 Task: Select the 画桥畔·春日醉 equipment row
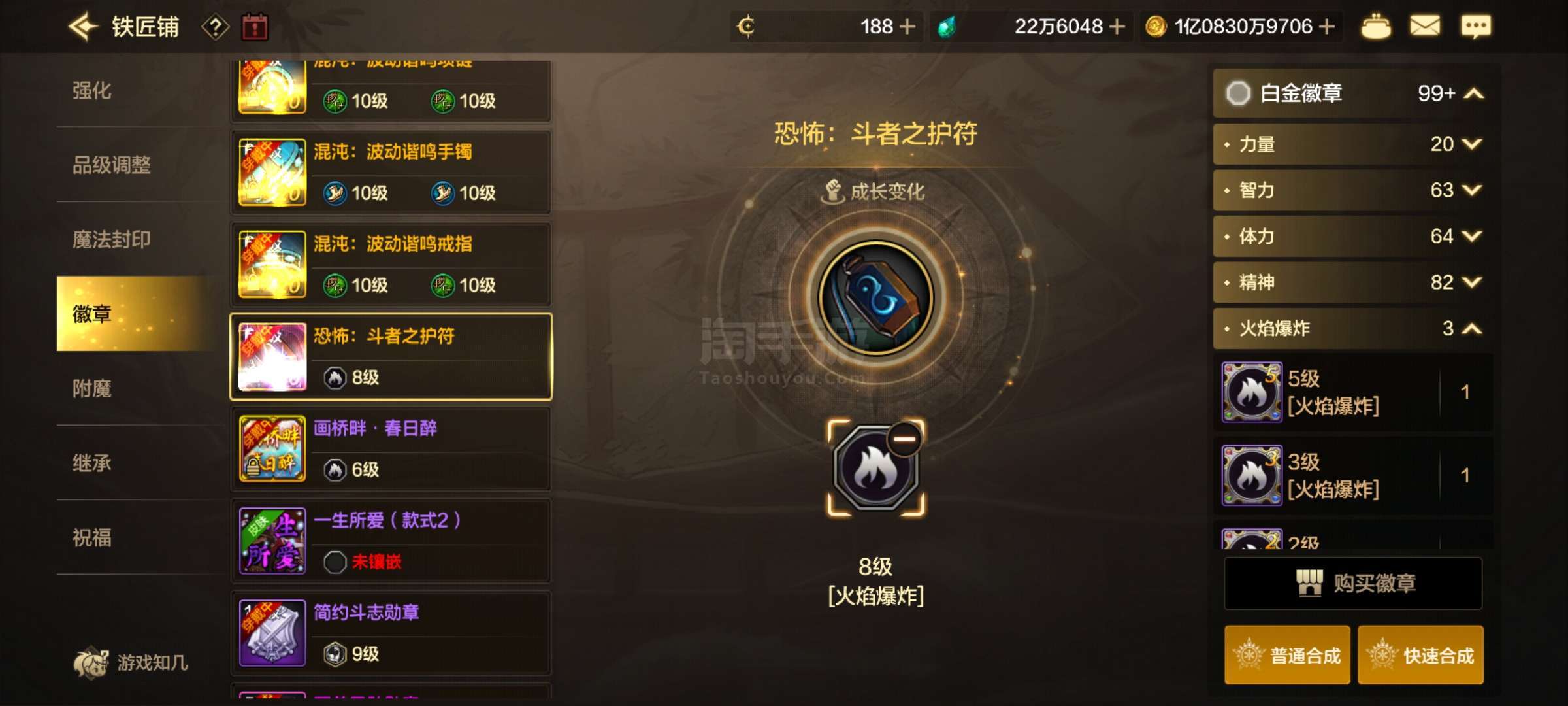pyautogui.click(x=391, y=449)
